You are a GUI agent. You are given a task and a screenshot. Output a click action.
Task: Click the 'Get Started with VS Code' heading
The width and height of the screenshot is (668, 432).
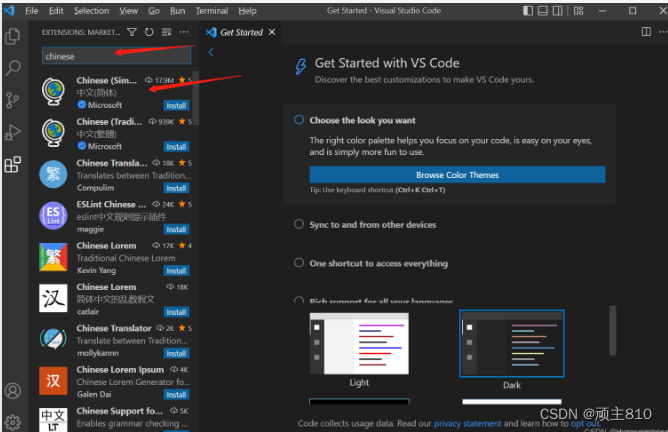click(387, 63)
